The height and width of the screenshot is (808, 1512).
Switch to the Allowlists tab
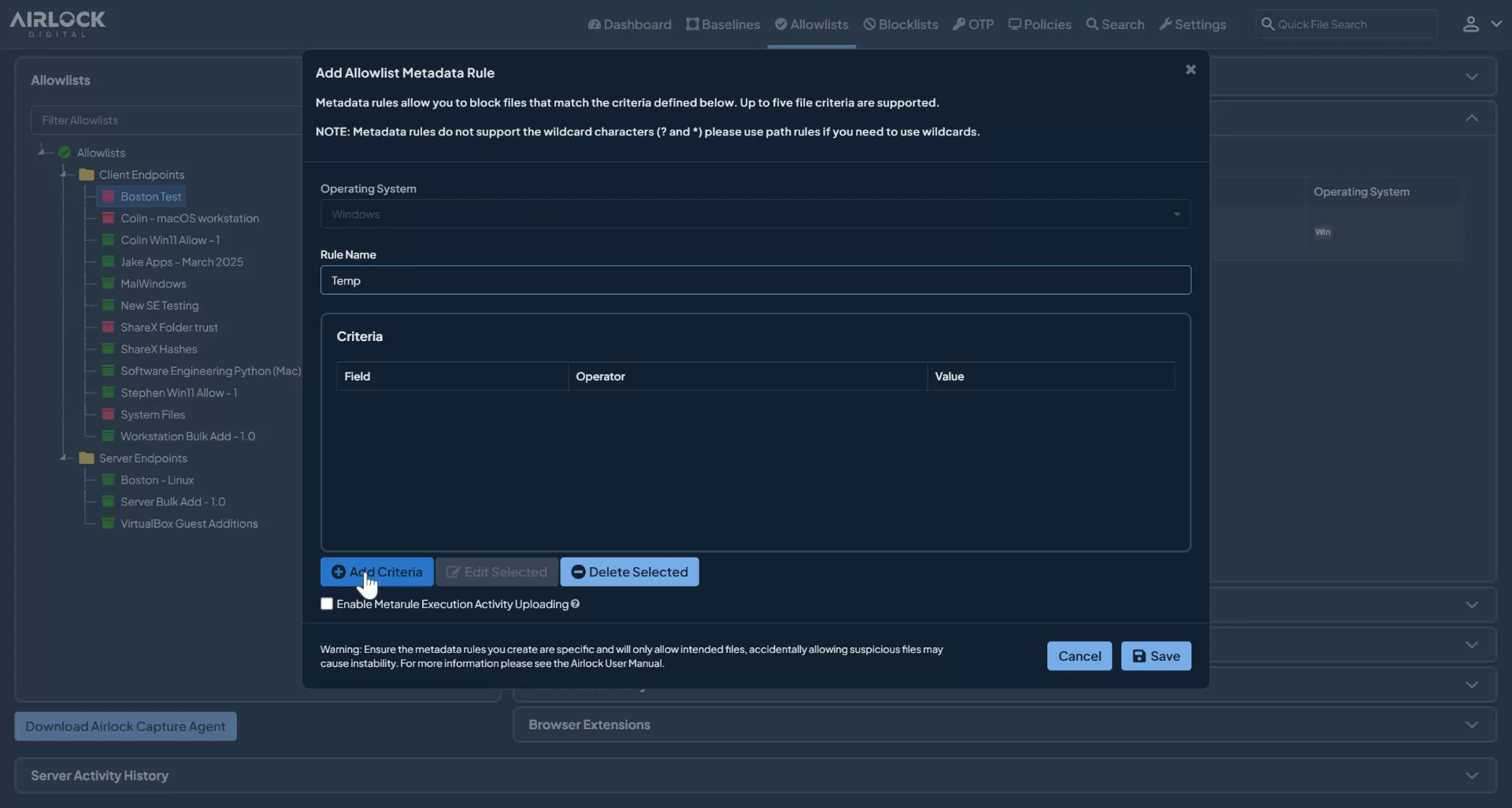811,24
